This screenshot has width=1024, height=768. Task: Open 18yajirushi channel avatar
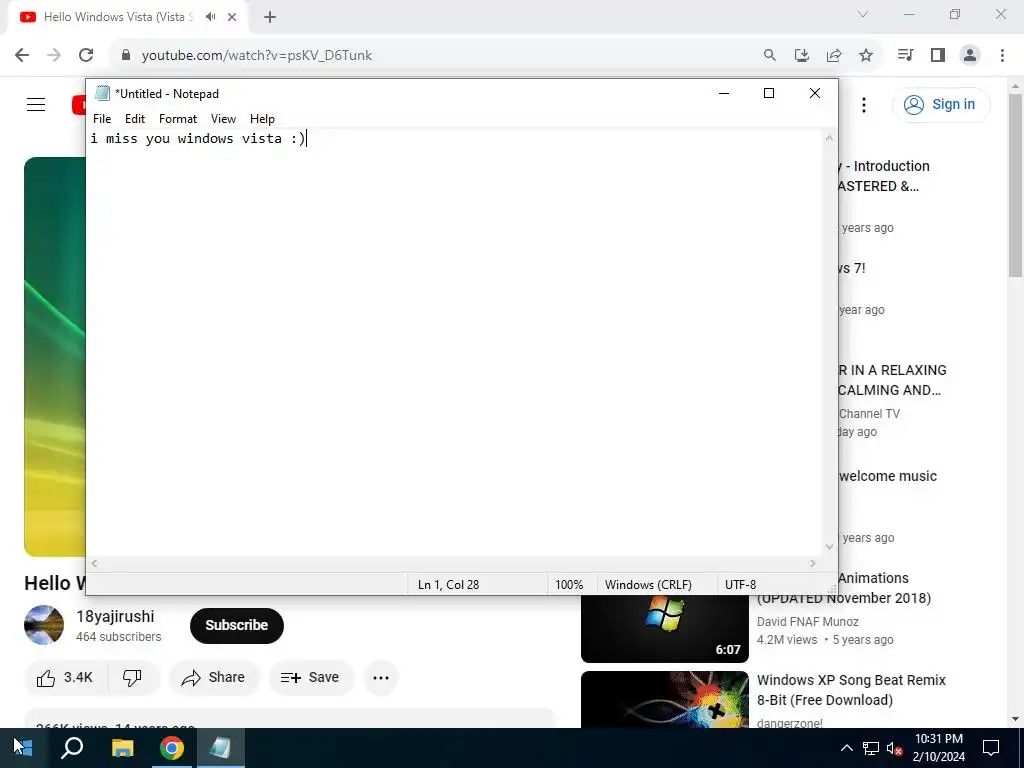tap(44, 625)
